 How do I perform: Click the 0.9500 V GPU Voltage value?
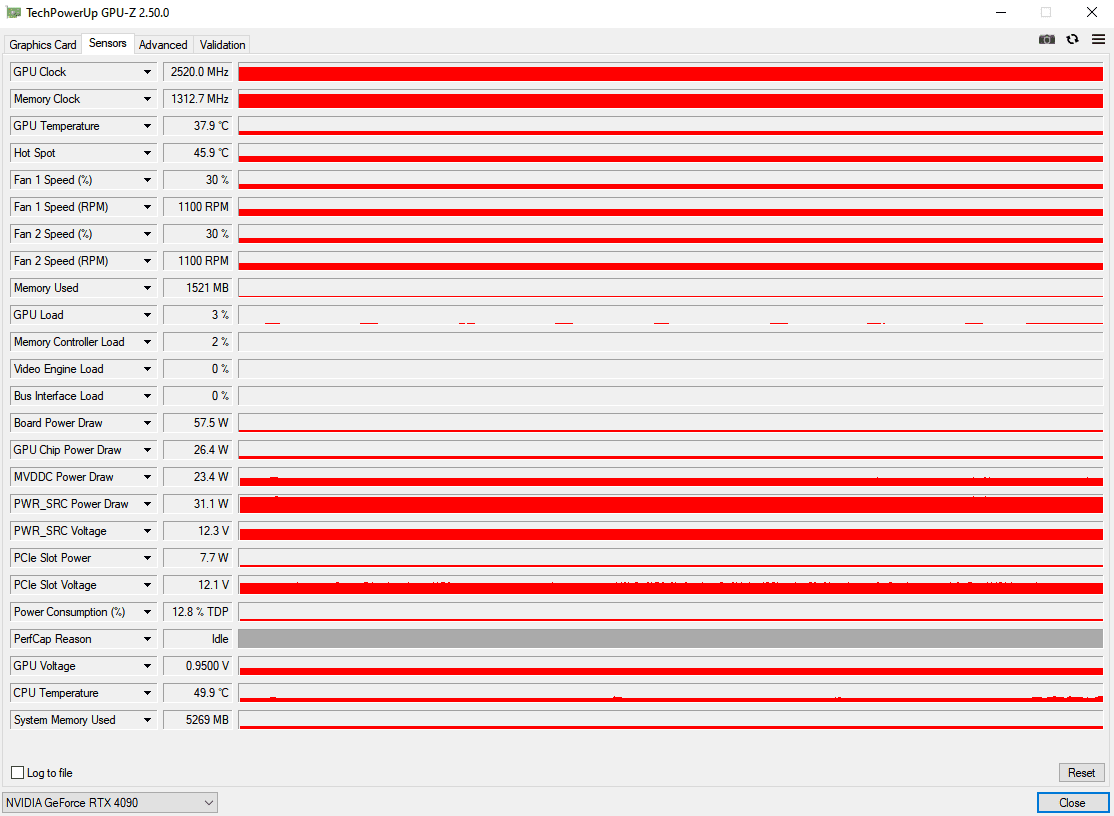click(198, 665)
